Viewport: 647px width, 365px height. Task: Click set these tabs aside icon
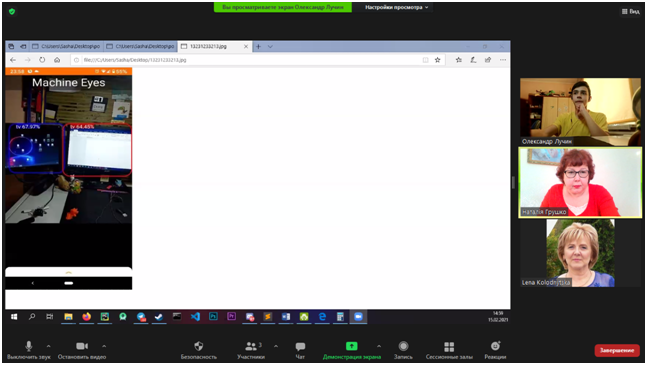[23, 46]
